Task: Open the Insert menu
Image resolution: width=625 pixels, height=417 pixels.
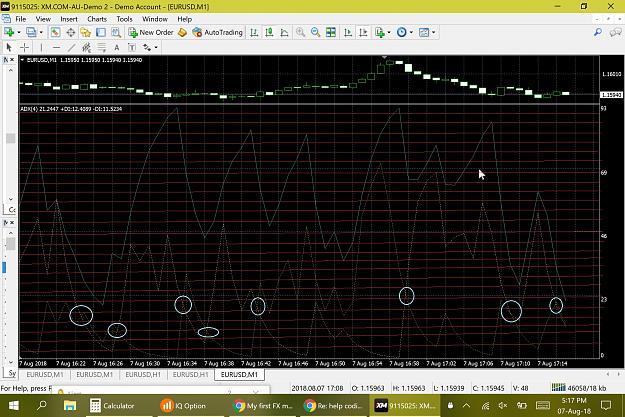Action: (69, 19)
